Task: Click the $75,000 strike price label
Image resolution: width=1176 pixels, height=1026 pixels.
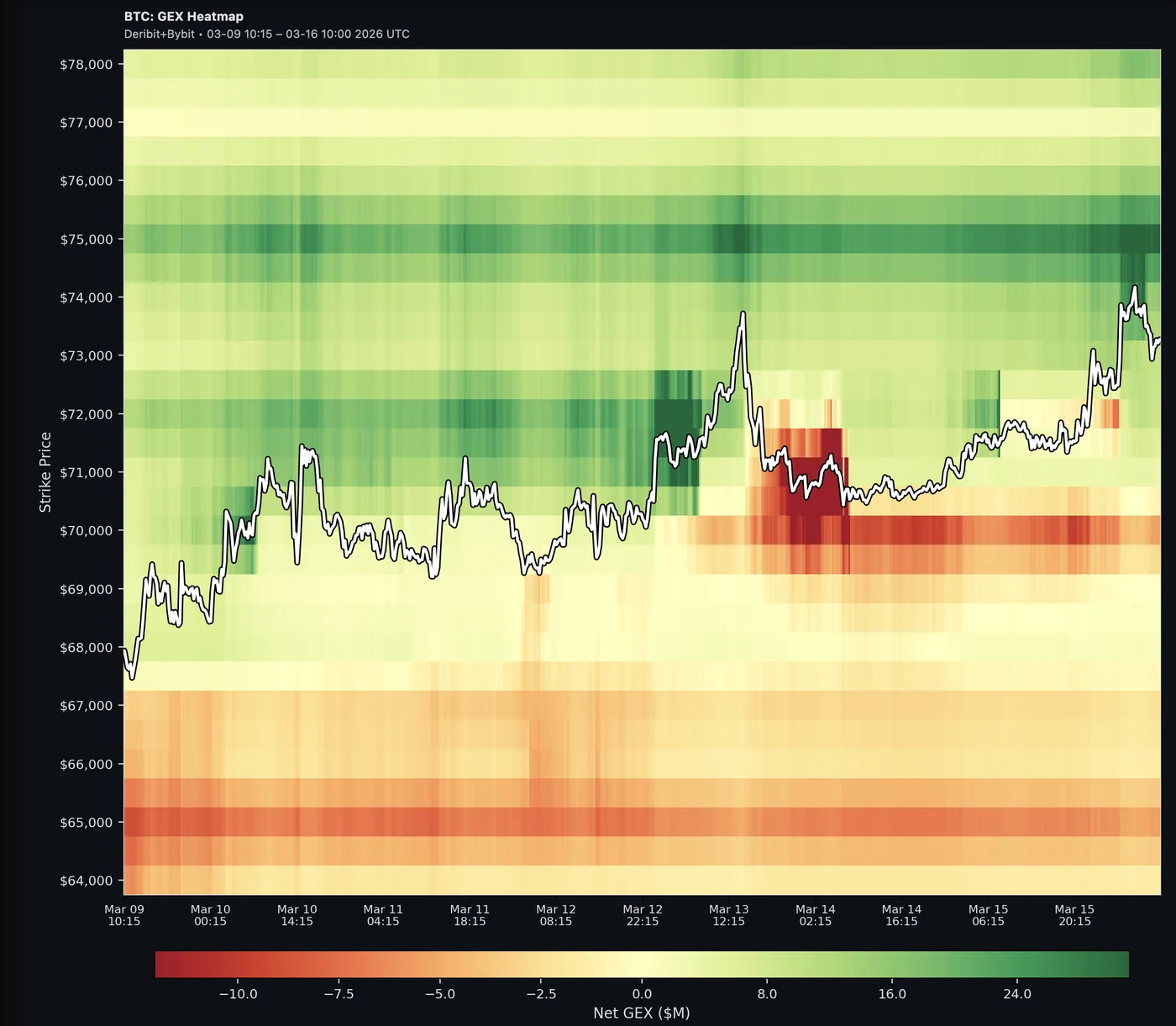Action: coord(87,238)
